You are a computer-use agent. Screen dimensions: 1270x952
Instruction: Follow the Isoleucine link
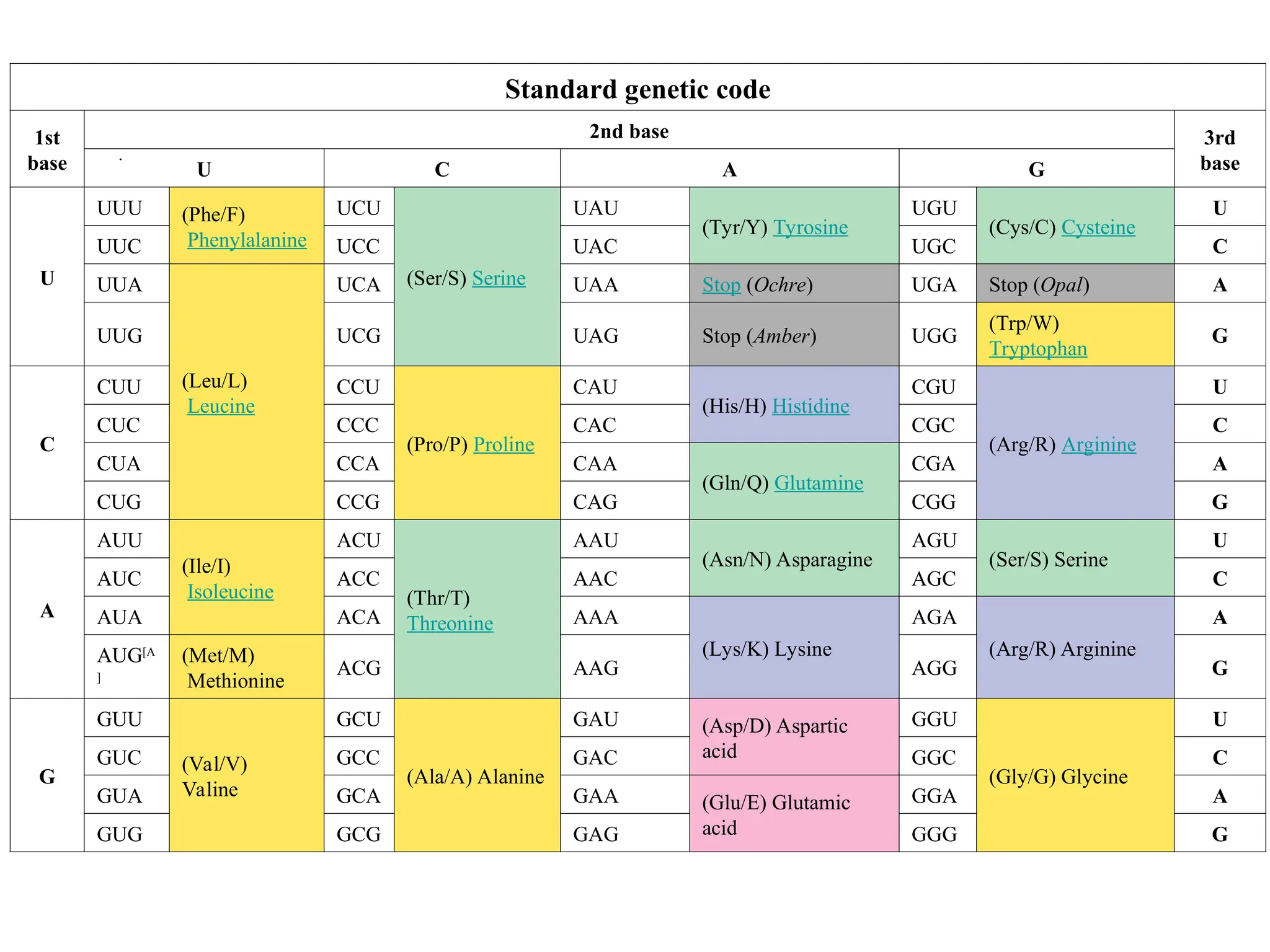point(230,592)
